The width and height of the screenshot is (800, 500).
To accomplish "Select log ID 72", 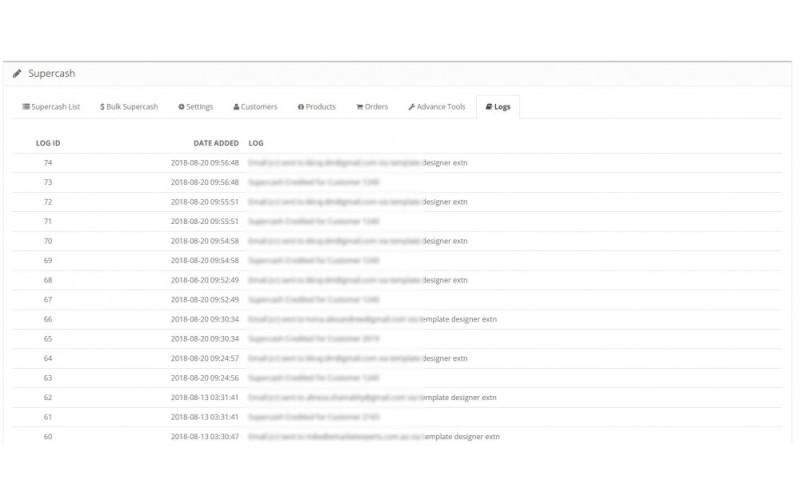I will (48, 202).
